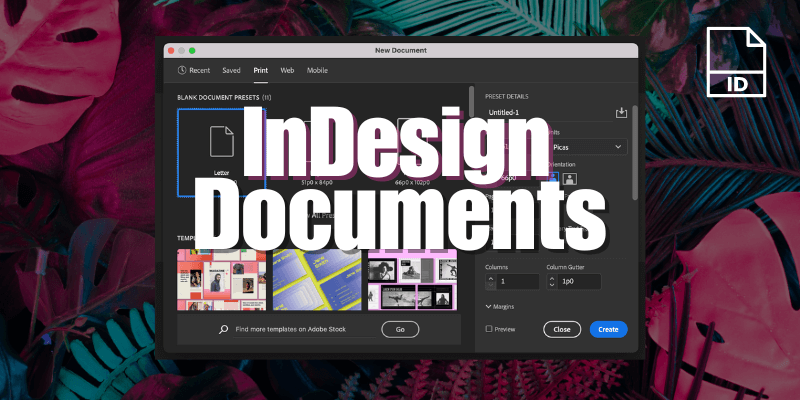The width and height of the screenshot is (800, 400).
Task: Click the magnifier icon in the Adobe Stock search
Action: coord(223,329)
